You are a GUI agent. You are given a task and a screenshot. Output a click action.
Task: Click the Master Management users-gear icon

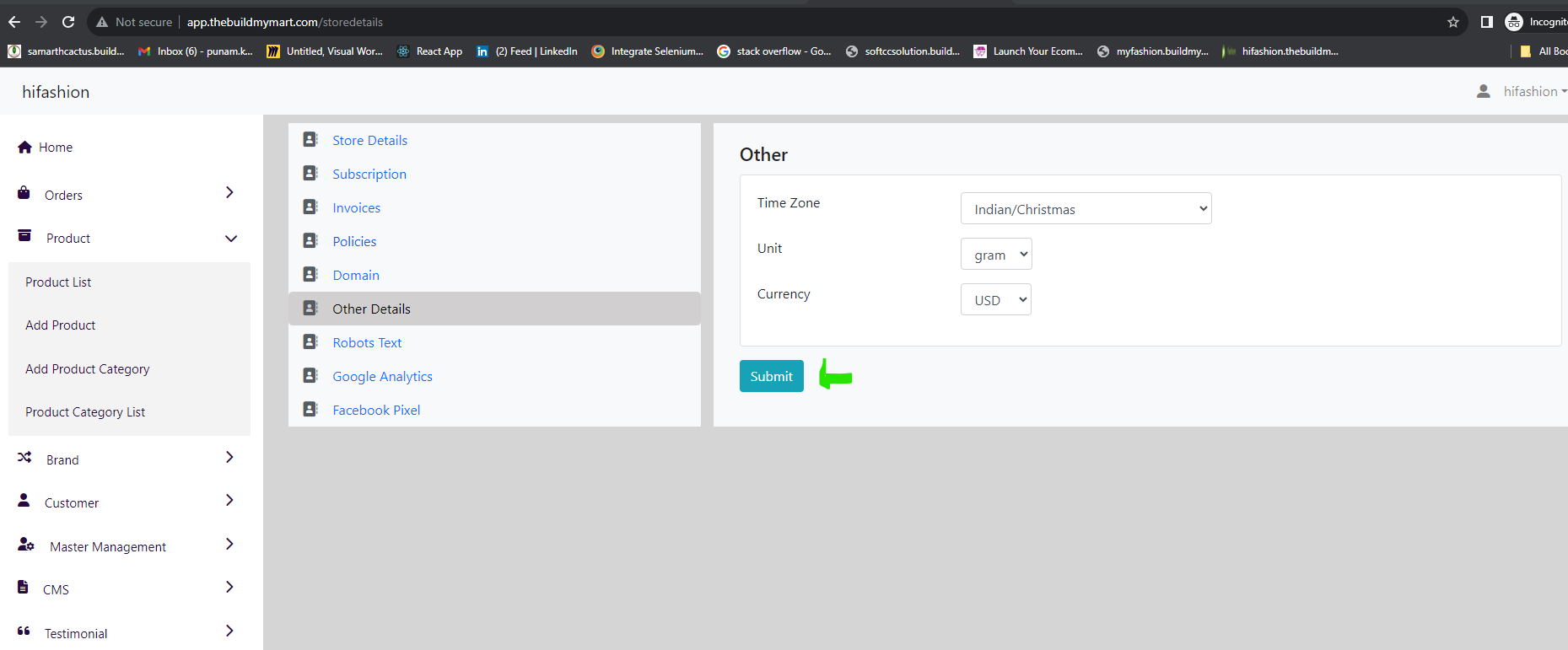(26, 545)
